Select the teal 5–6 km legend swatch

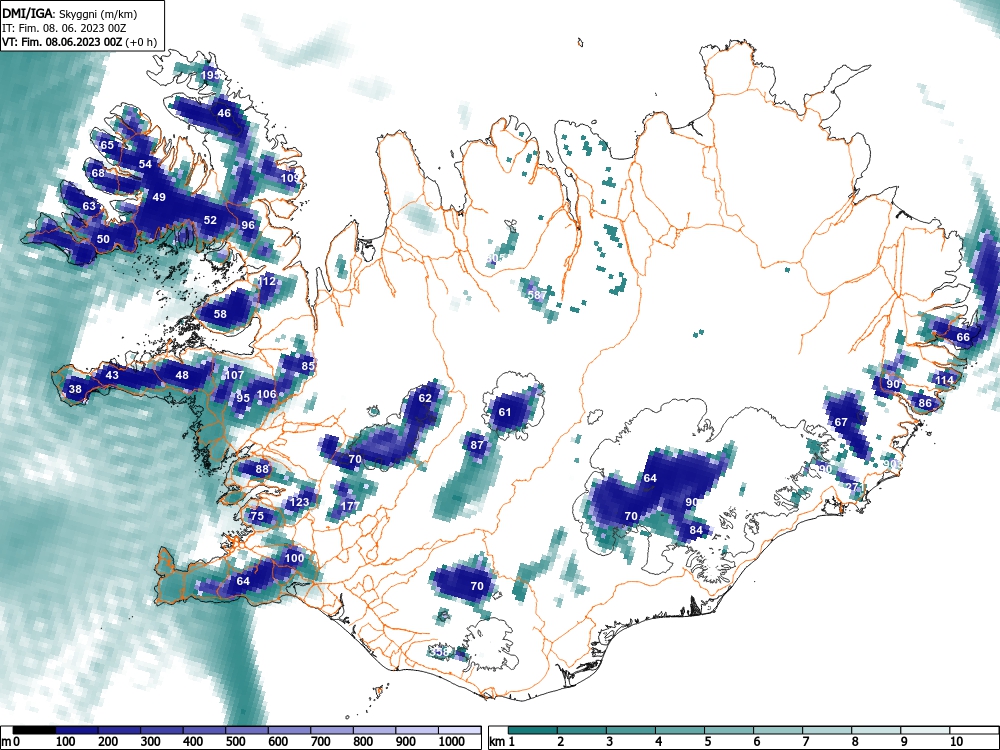[x=729, y=730]
